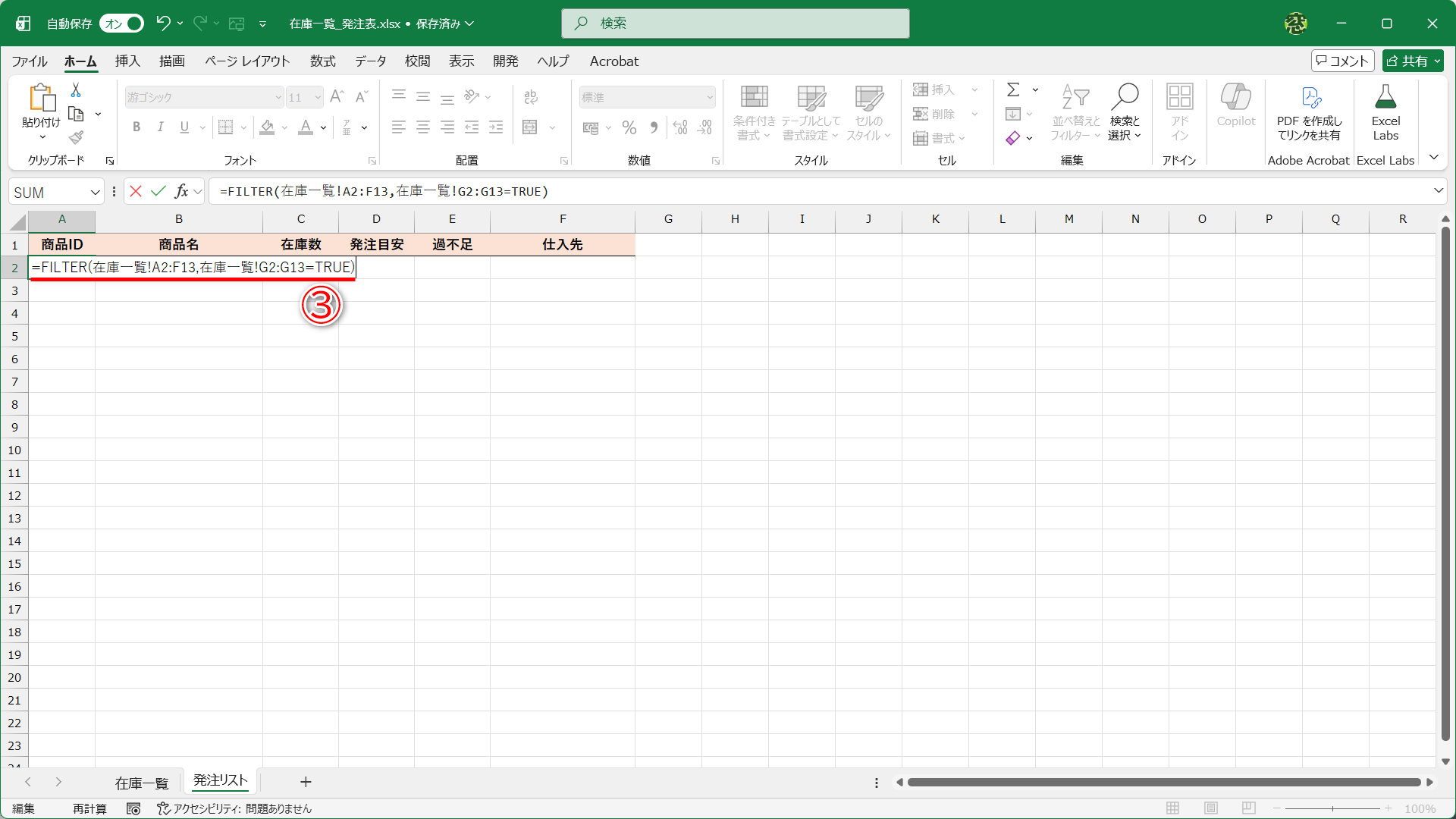
Task: Open the AutoSum (Σ) function
Action: [1014, 89]
